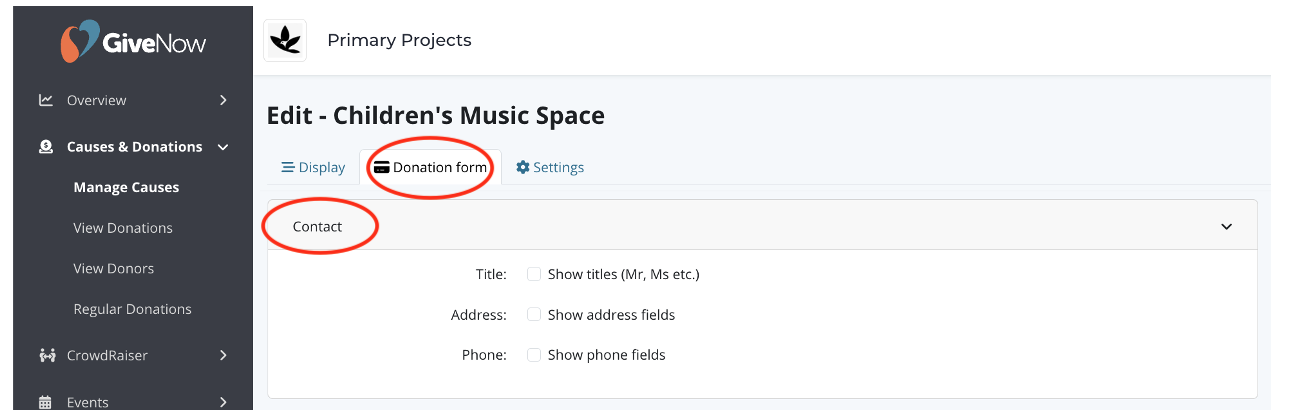
Task: Click the Settings gear icon
Action: click(x=522, y=167)
